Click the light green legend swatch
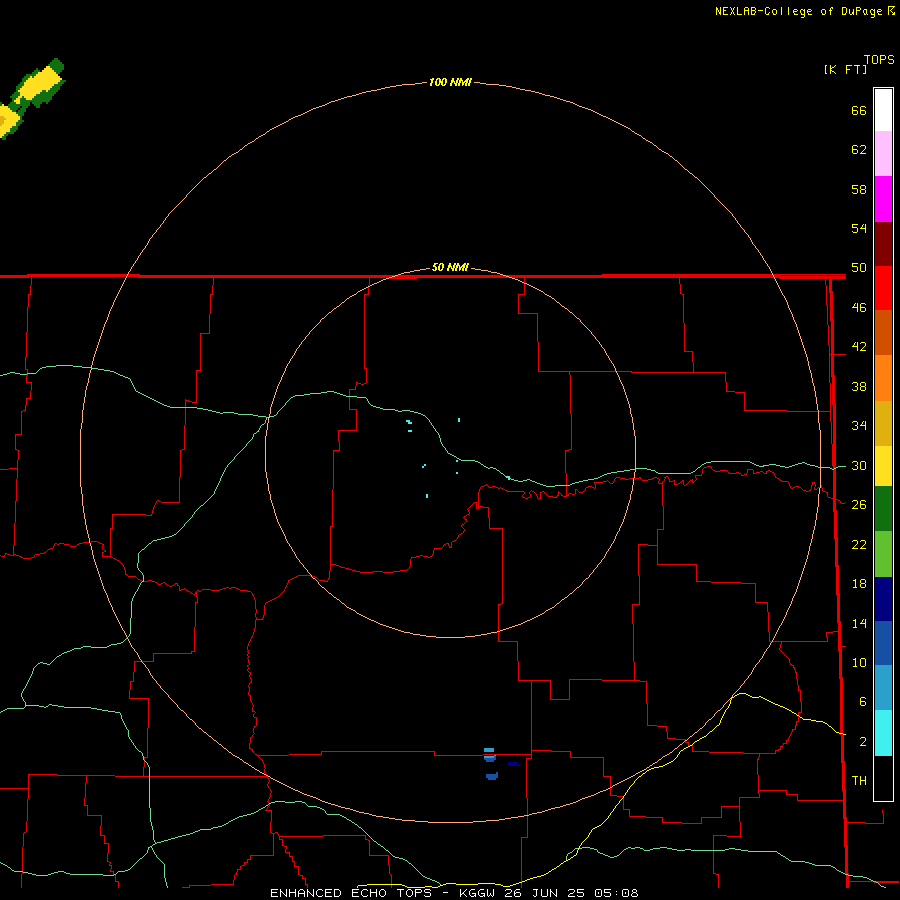This screenshot has width=900, height=900. [x=883, y=554]
